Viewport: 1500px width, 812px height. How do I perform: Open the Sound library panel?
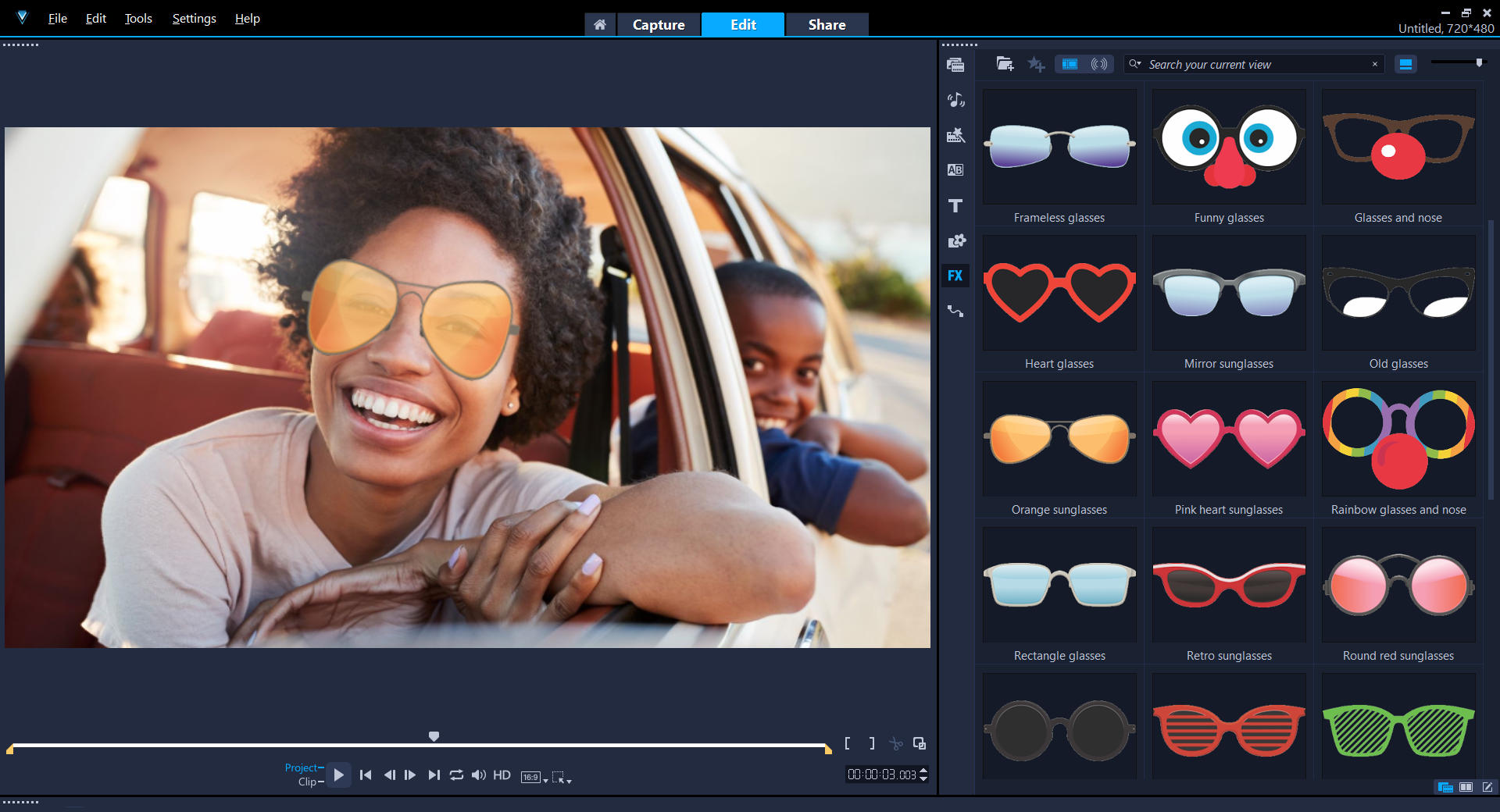click(955, 100)
